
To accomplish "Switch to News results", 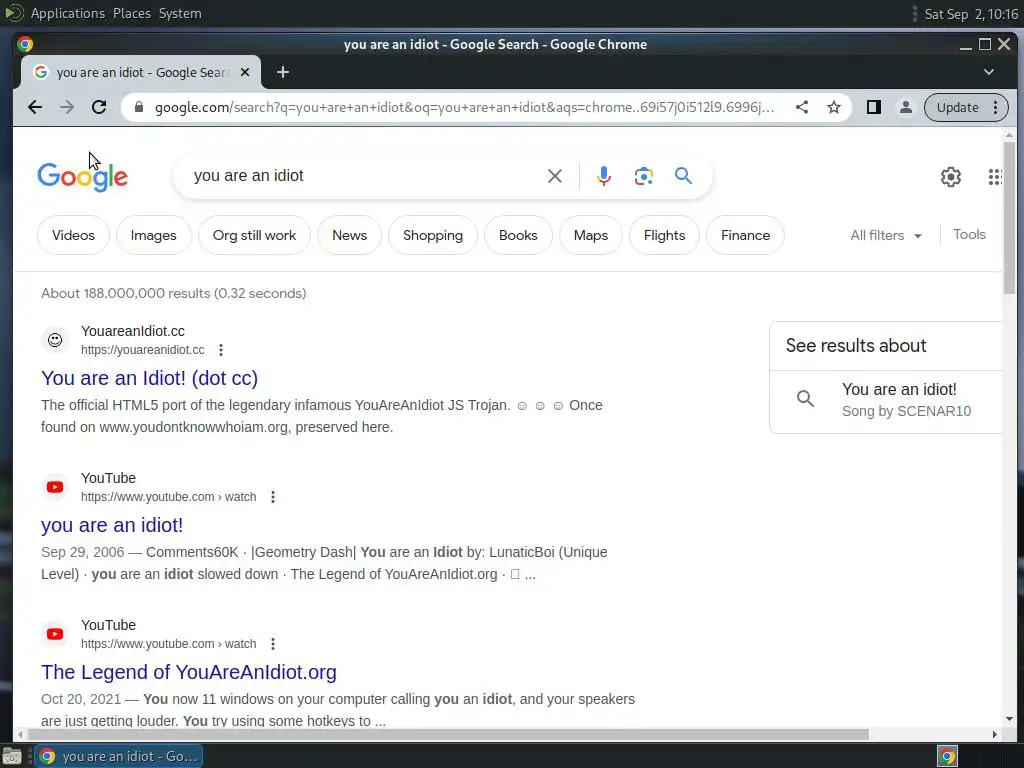I will (x=349, y=235).
